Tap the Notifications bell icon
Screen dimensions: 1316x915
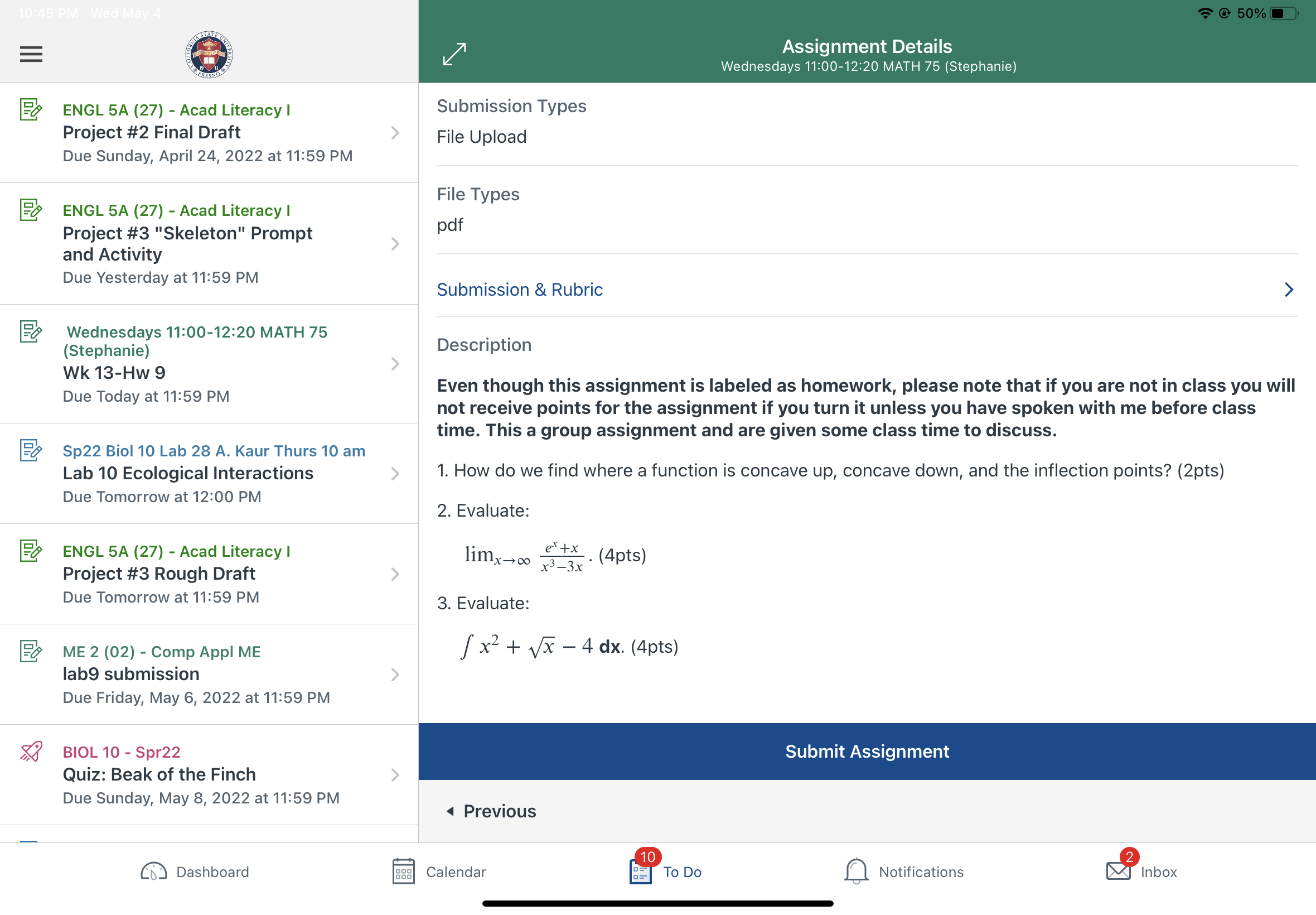[x=856, y=871]
